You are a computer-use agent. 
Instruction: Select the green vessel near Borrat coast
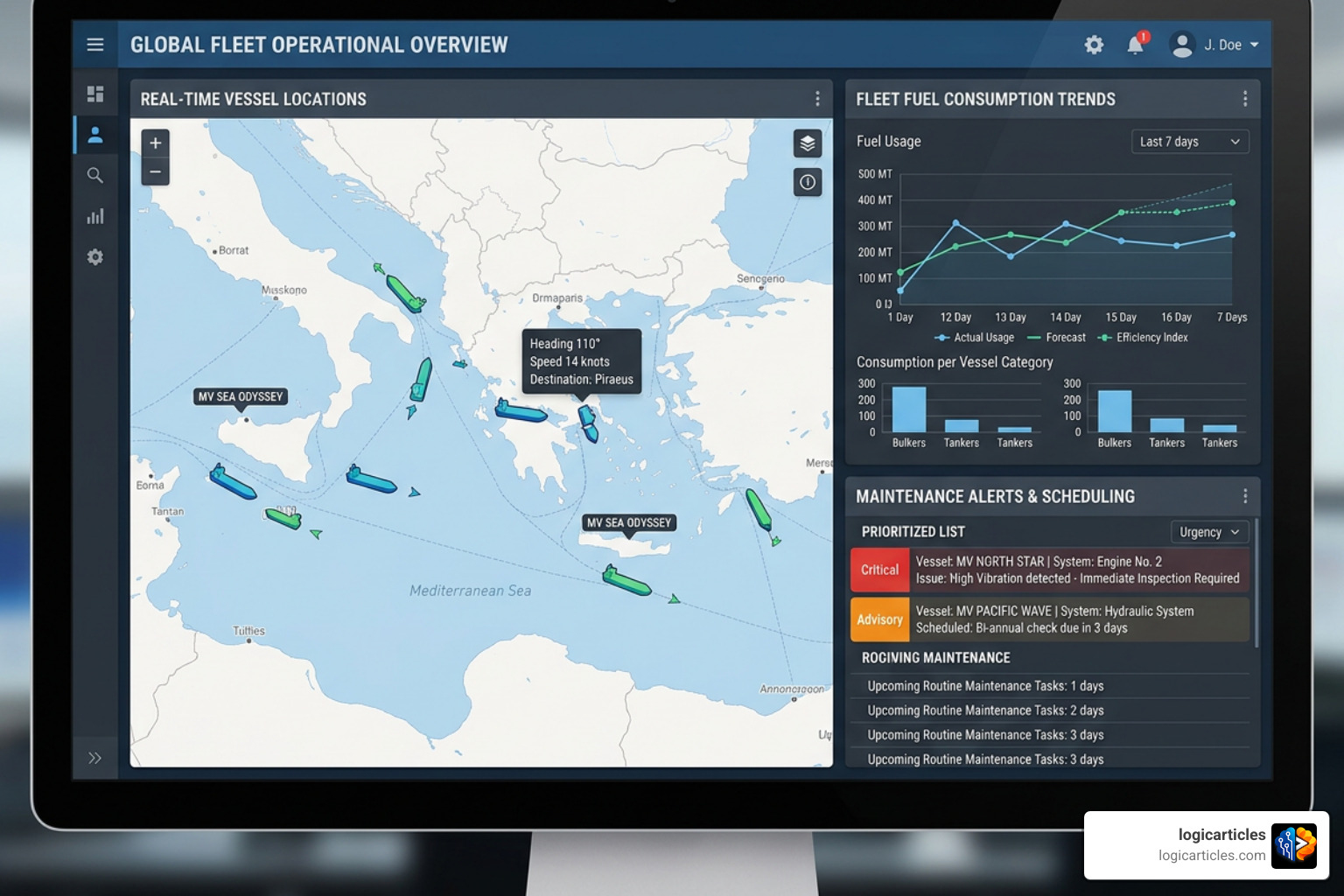coord(404,293)
